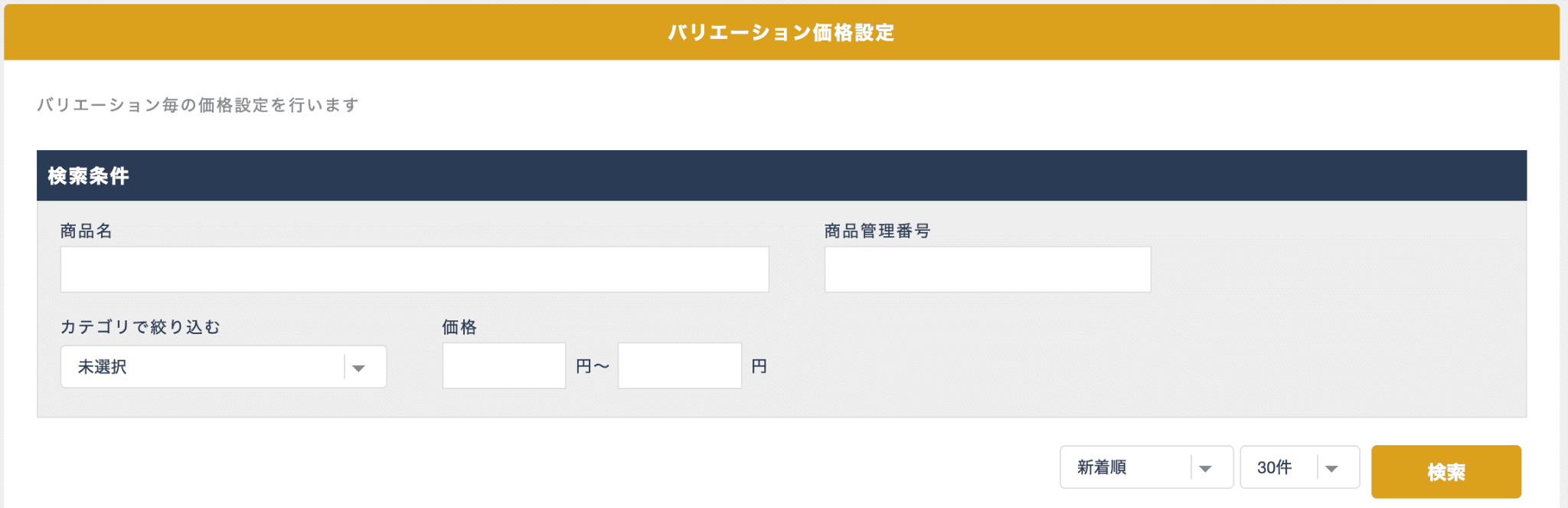This screenshot has width=1568, height=508.
Task: Click the カテゴリで絞り込む label
Action: pyautogui.click(x=140, y=327)
